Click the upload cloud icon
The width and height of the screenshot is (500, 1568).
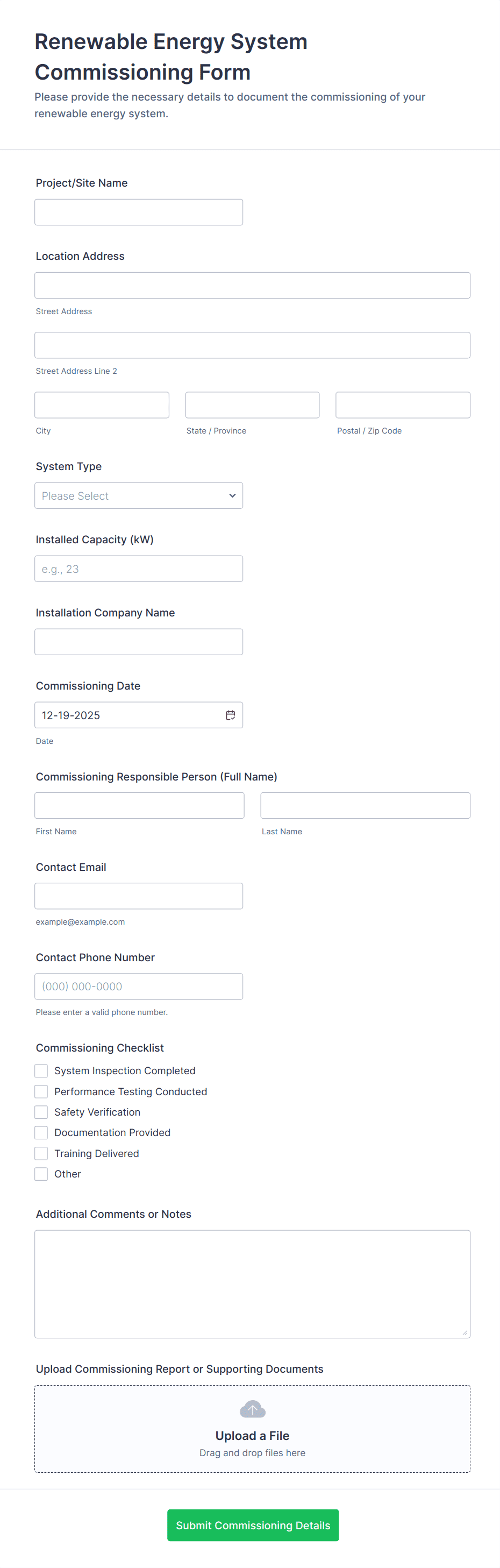tap(253, 1409)
